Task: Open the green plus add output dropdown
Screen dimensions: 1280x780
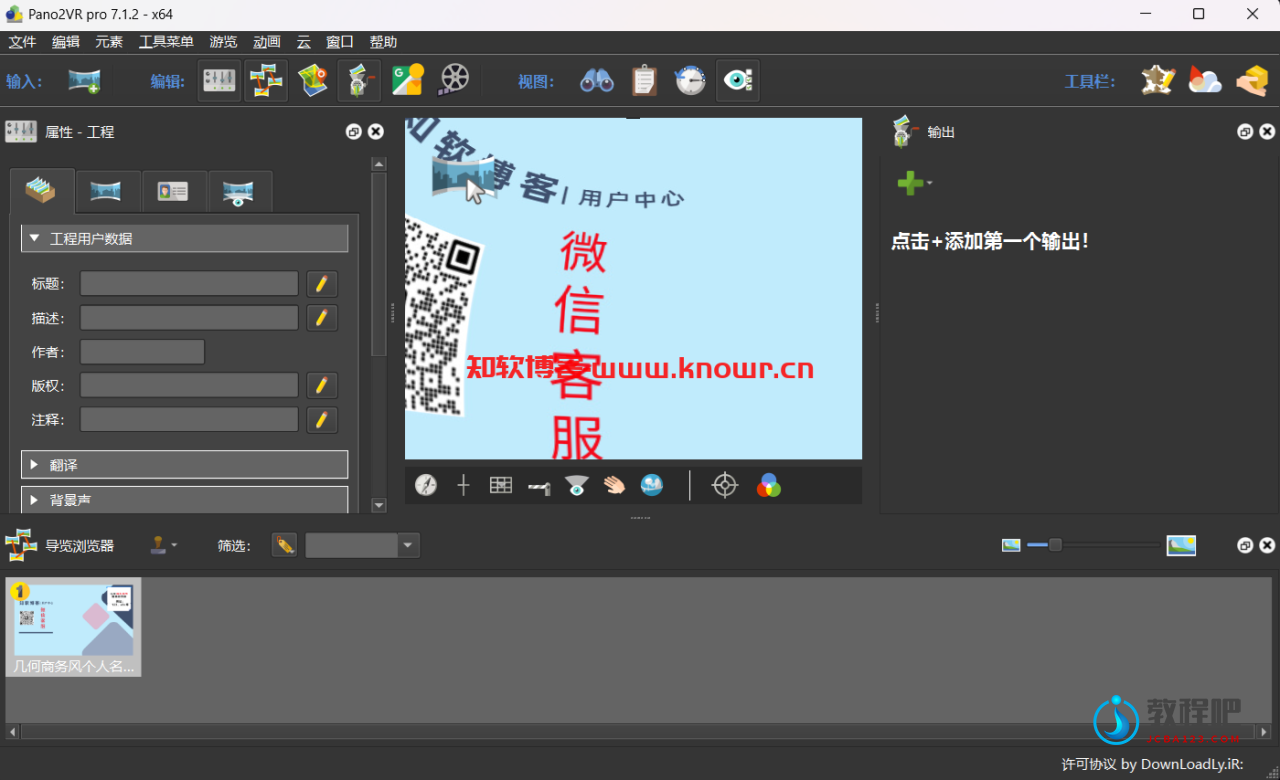Action: [914, 182]
